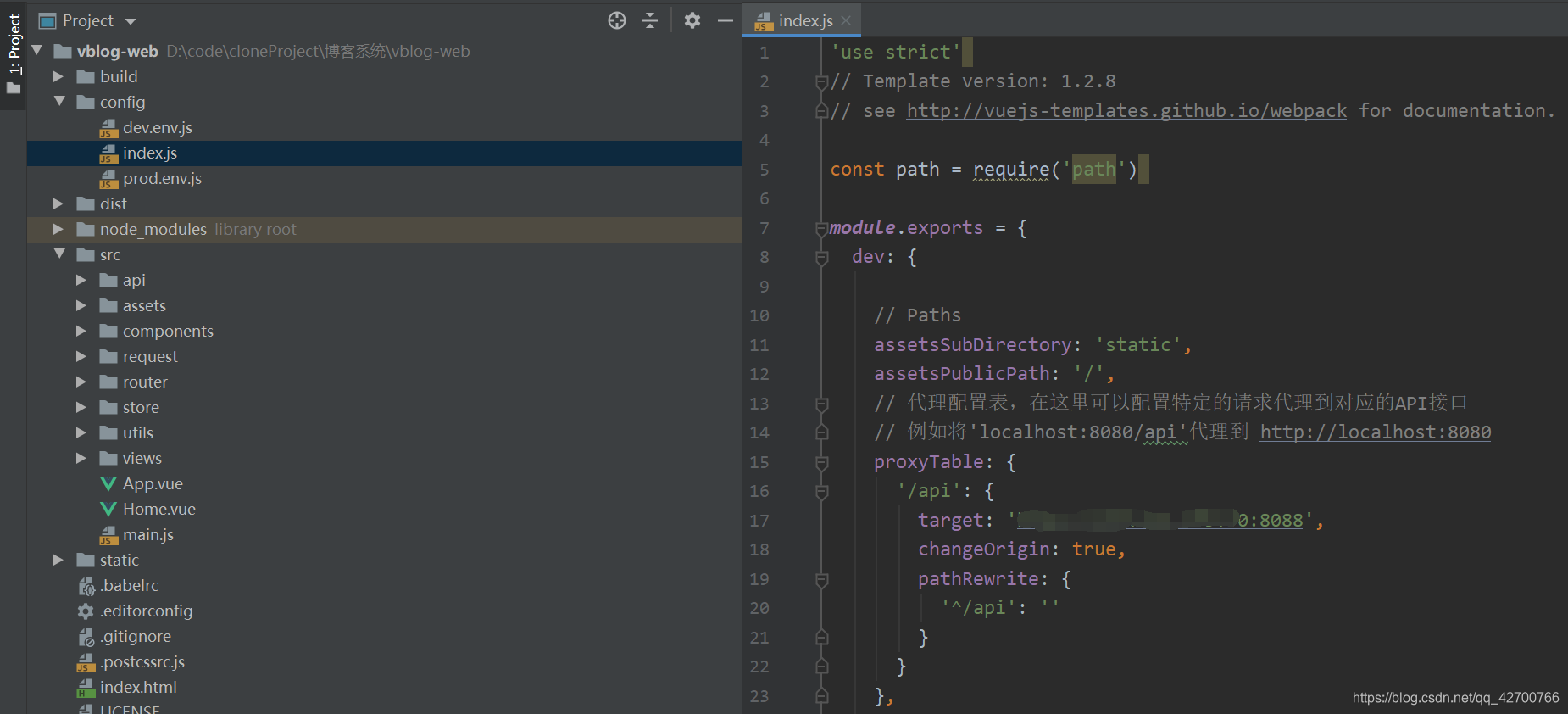Click the Home.vue Vue file icon
Screen dimensions: 1568x714
(x=108, y=509)
